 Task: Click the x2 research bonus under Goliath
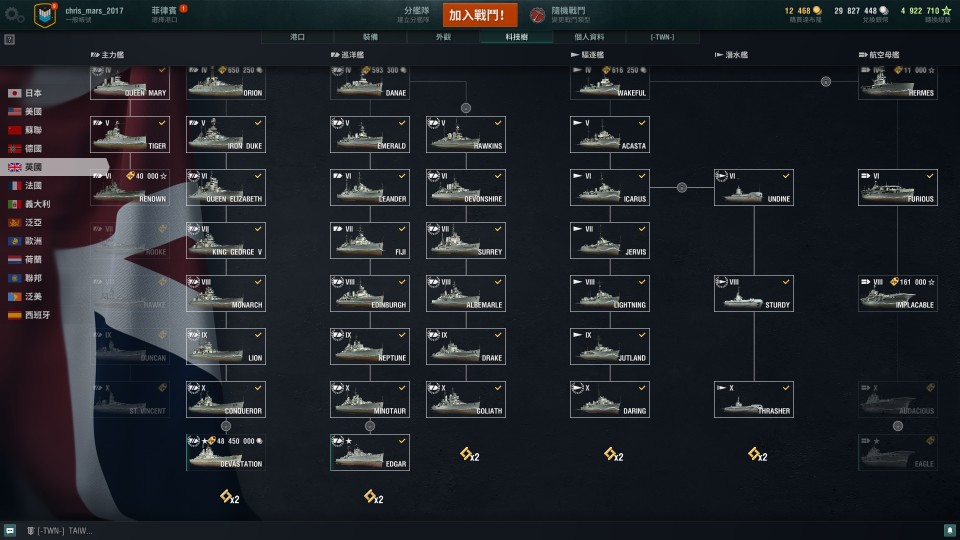coord(470,454)
